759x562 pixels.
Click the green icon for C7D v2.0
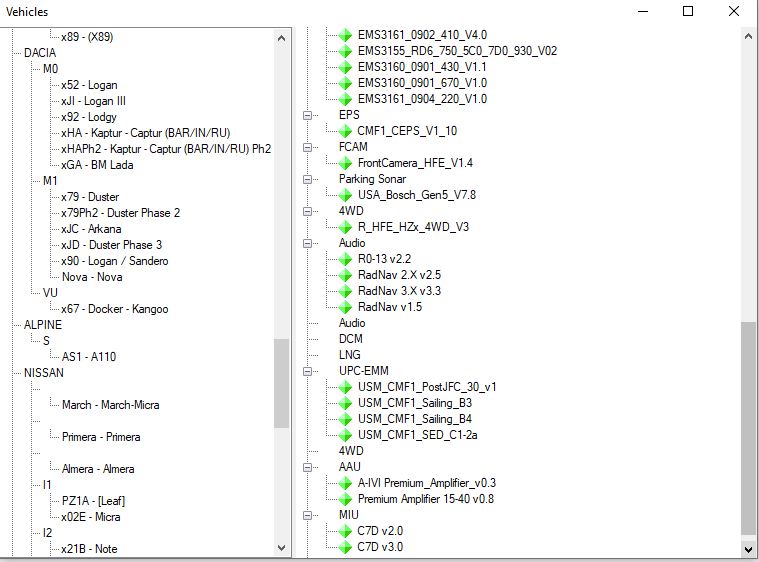pyautogui.click(x=345, y=531)
